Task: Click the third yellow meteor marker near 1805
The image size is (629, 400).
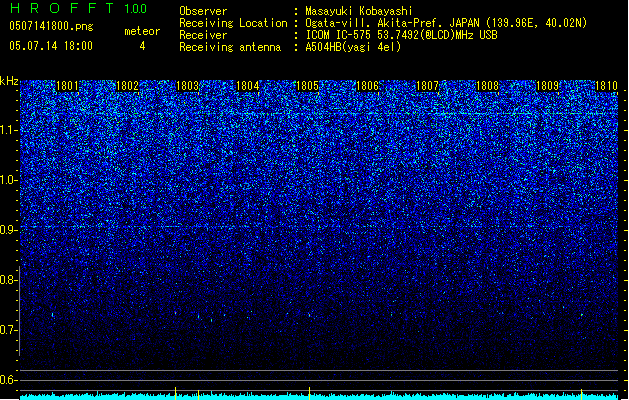Action: (309, 393)
